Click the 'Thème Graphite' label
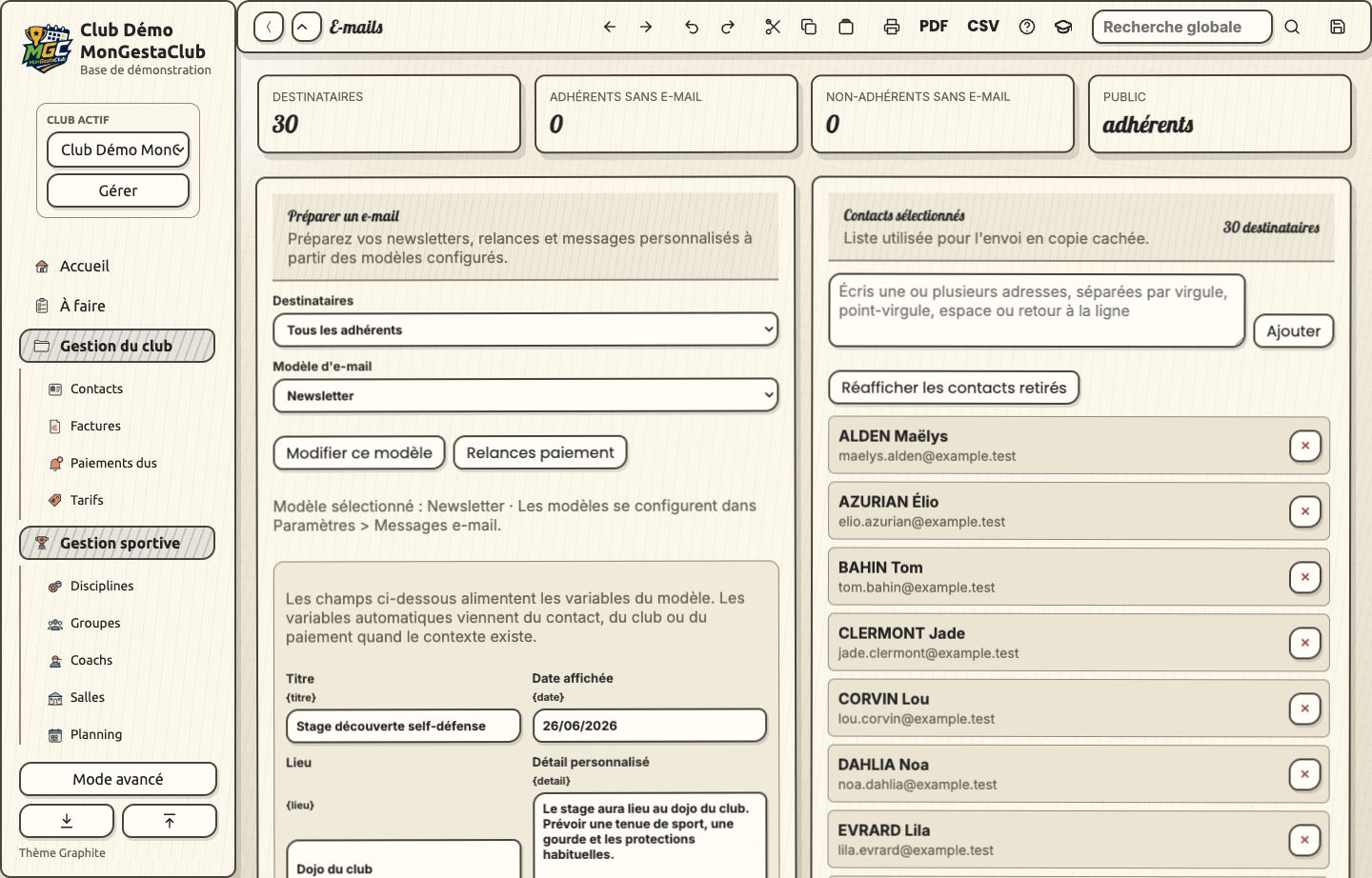 pos(62,853)
